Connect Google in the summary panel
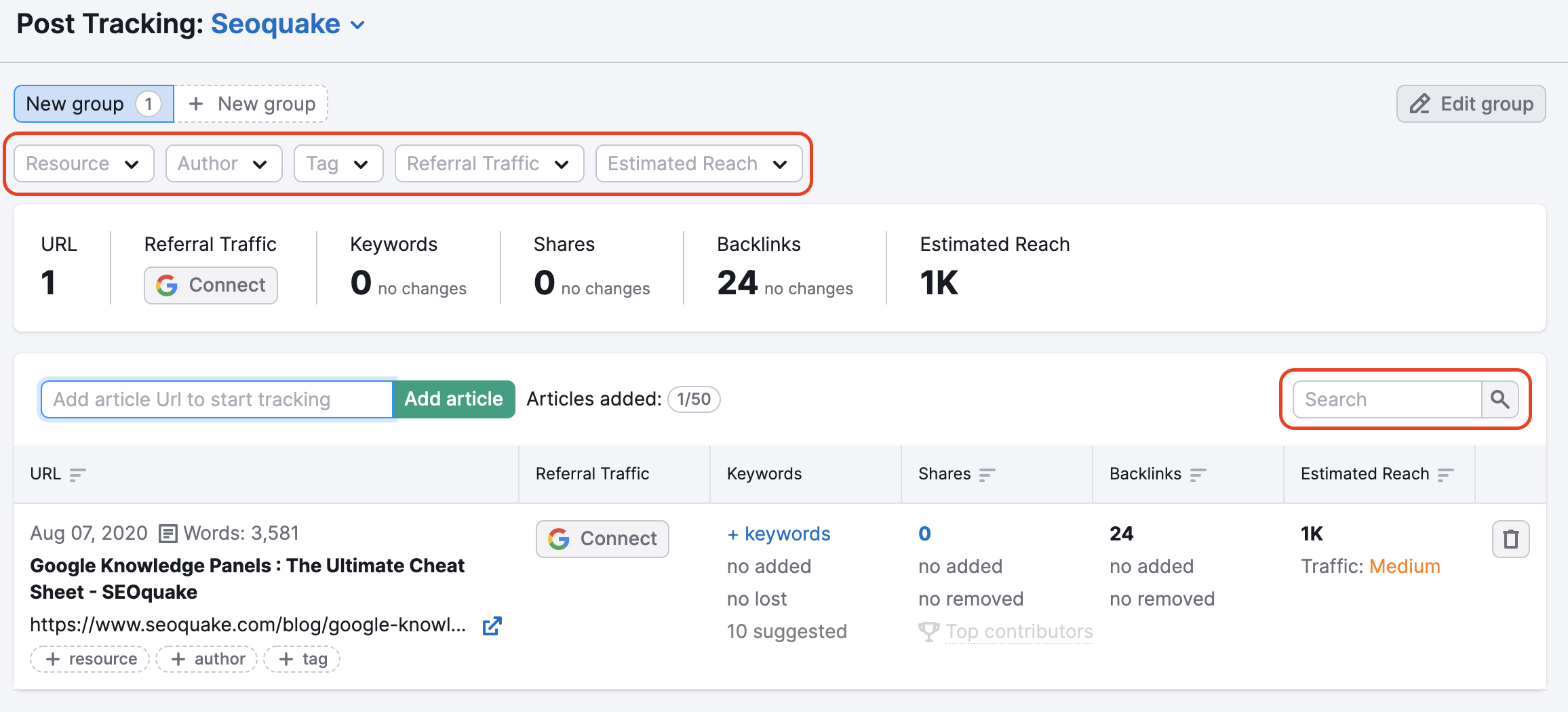Viewport: 1568px width, 712px height. (x=211, y=285)
